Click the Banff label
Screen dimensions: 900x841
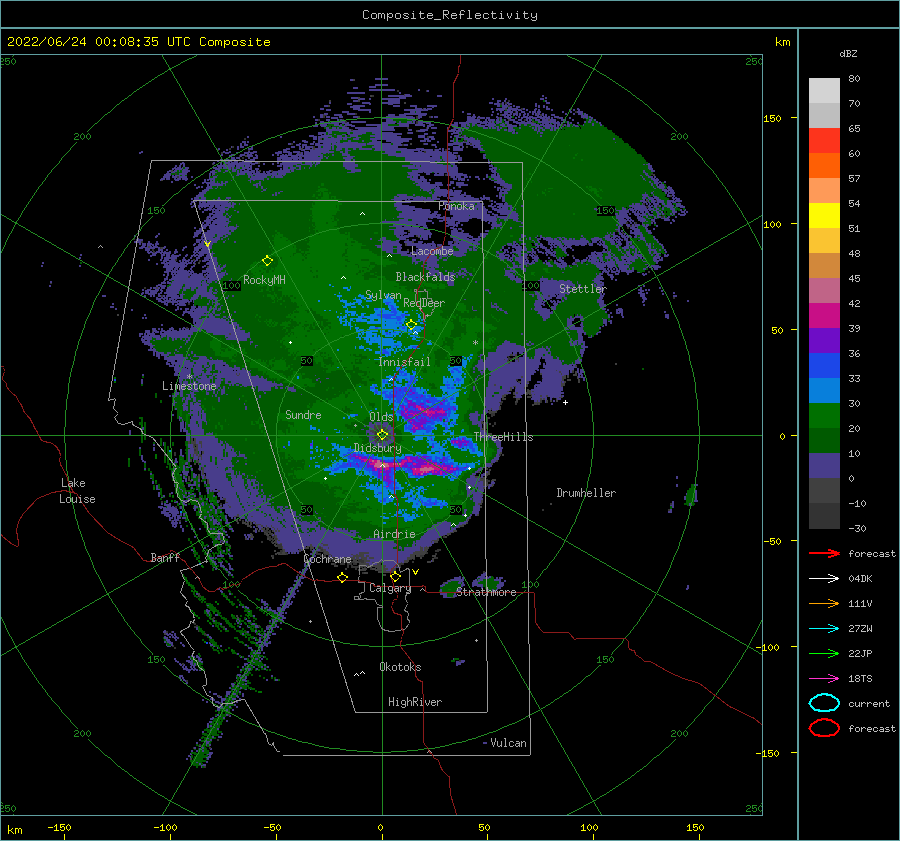(165, 558)
